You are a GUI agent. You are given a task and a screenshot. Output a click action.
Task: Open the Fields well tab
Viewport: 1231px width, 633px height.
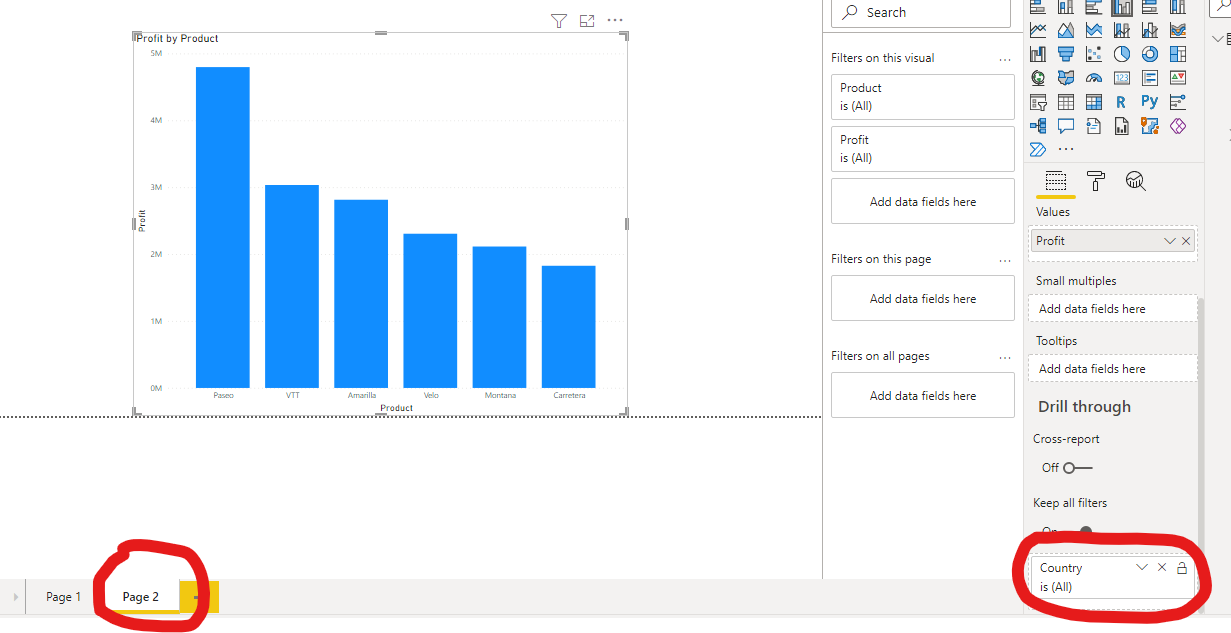[1055, 181]
